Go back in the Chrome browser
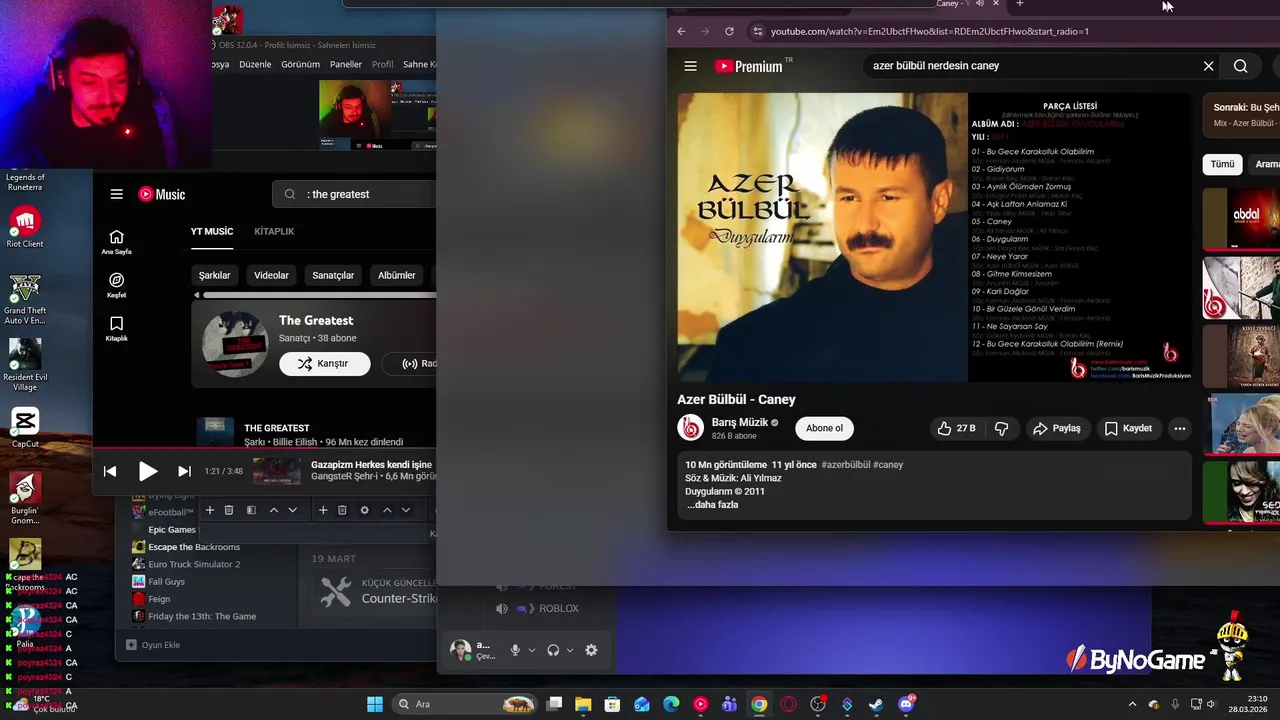Image resolution: width=1280 pixels, height=720 pixels. tap(681, 31)
